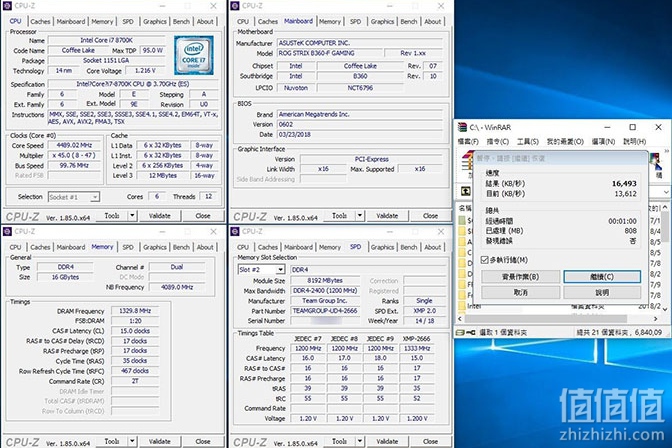This screenshot has width=672, height=448.
Task: Click the WinRAR horizontal scrollbar
Action: click(x=545, y=319)
